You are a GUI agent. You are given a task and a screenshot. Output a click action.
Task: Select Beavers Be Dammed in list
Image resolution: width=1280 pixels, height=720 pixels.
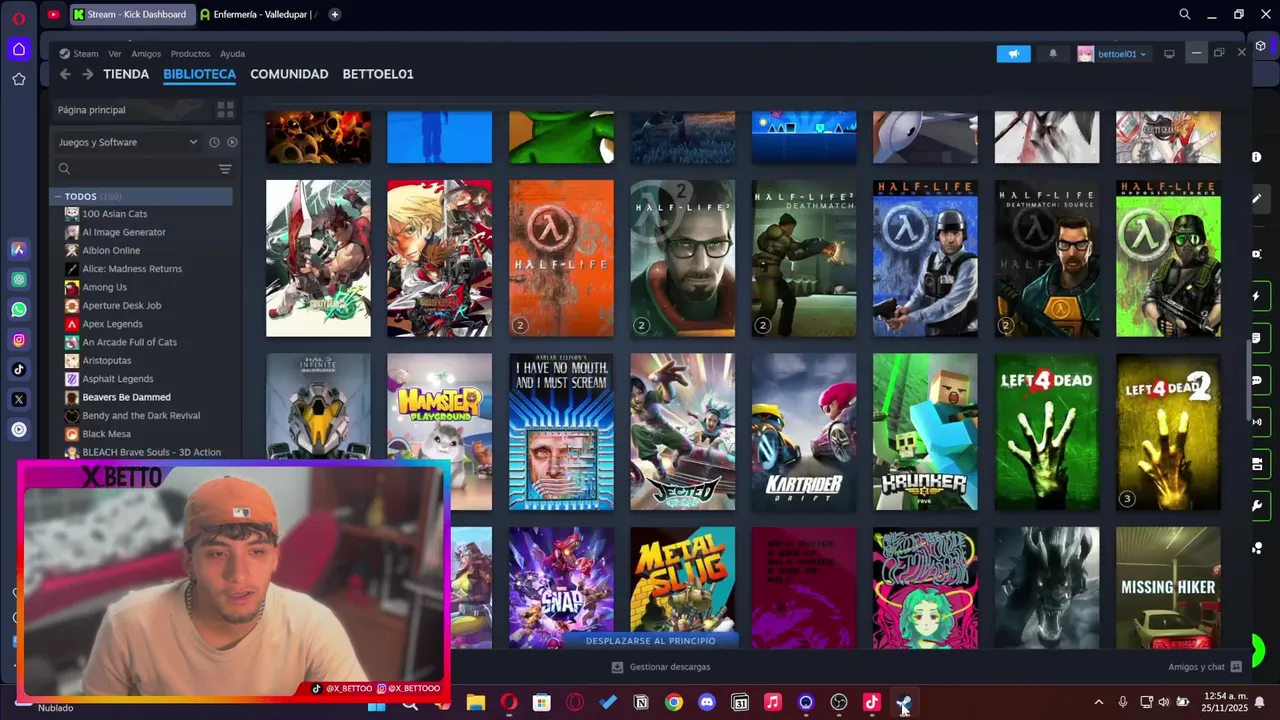(126, 397)
